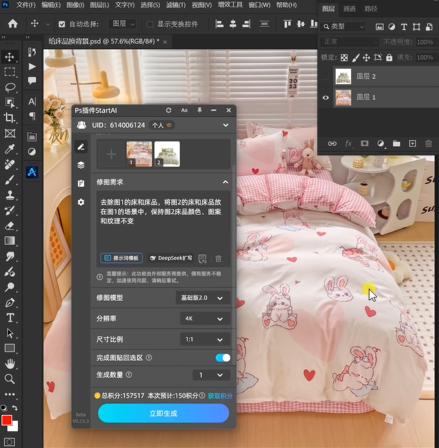439x448 pixels.
Task: Open the 正常 blend mode dropdown
Action: click(x=350, y=42)
